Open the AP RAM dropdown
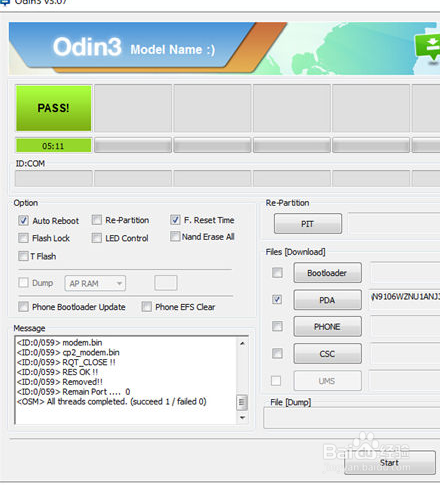 [x=95, y=283]
